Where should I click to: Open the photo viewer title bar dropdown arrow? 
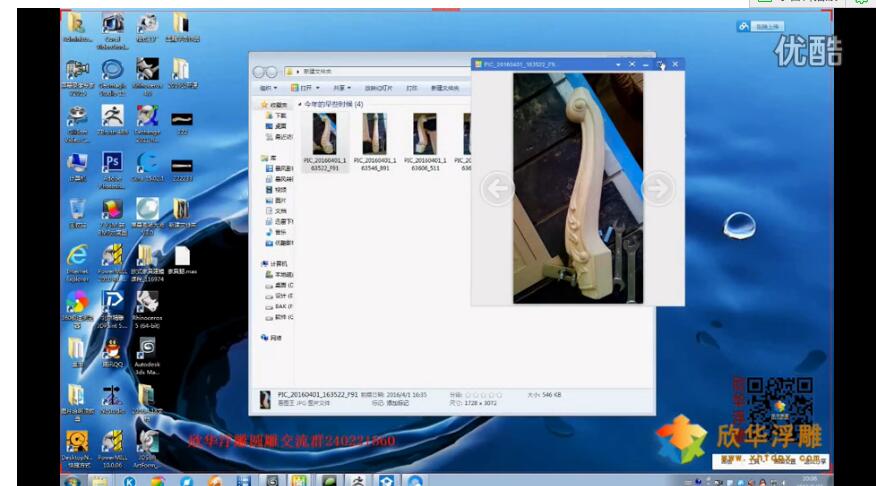618,65
